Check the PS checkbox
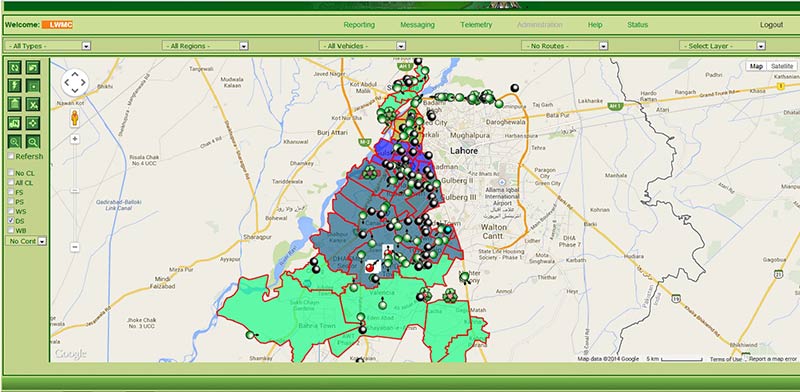This screenshot has height=392, width=800. [11, 202]
